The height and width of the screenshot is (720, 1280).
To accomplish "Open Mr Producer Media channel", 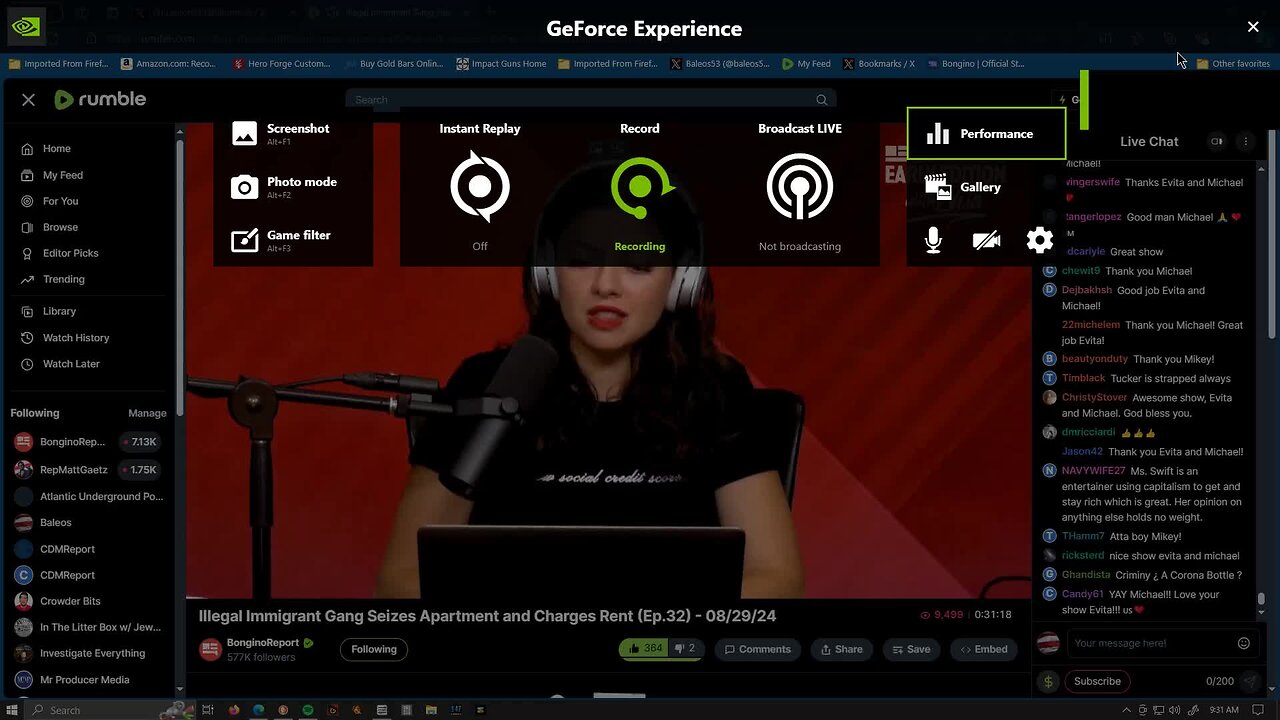I will pyautogui.click(x=72, y=680).
